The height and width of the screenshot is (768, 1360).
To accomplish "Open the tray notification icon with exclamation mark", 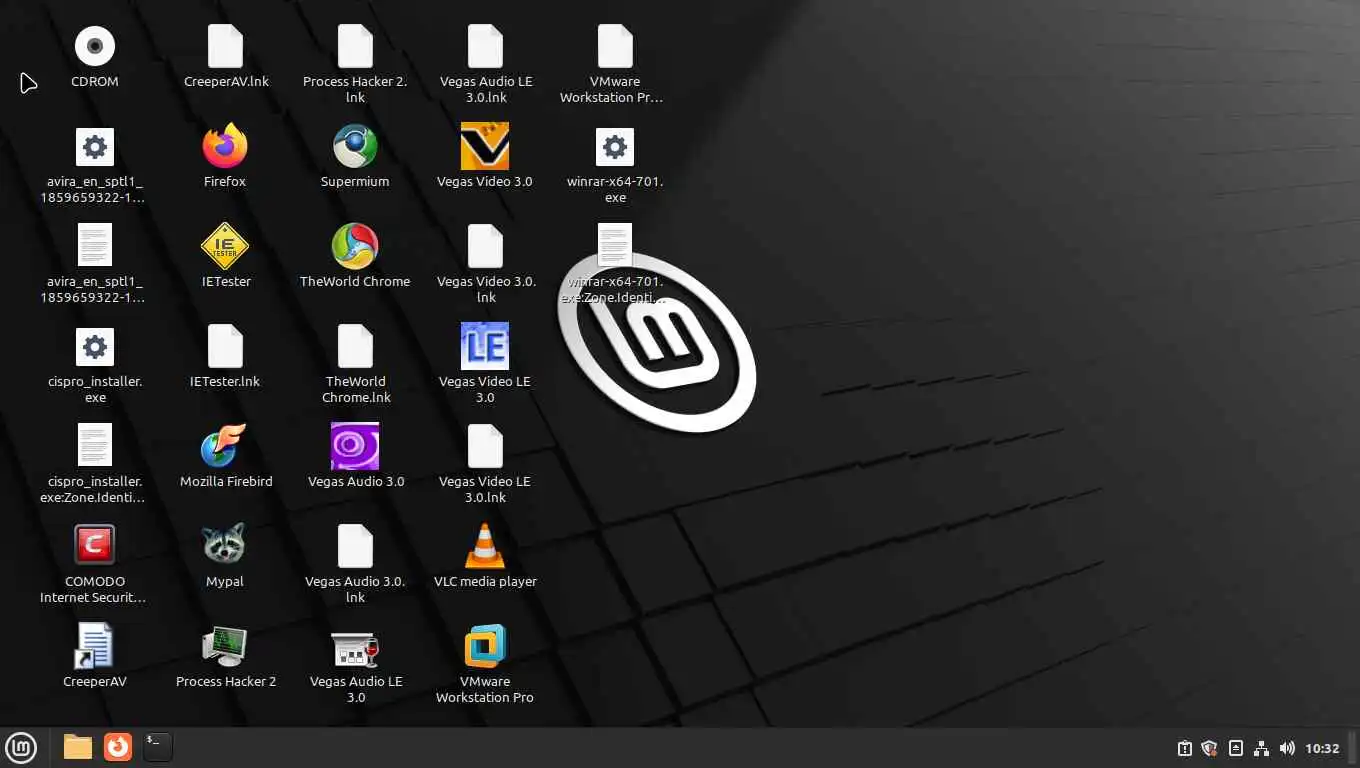I will [x=1185, y=748].
